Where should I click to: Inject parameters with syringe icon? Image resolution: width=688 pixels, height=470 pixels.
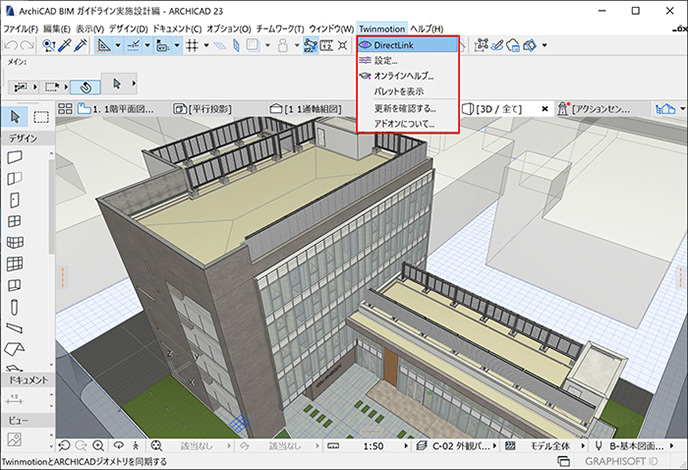point(81,45)
